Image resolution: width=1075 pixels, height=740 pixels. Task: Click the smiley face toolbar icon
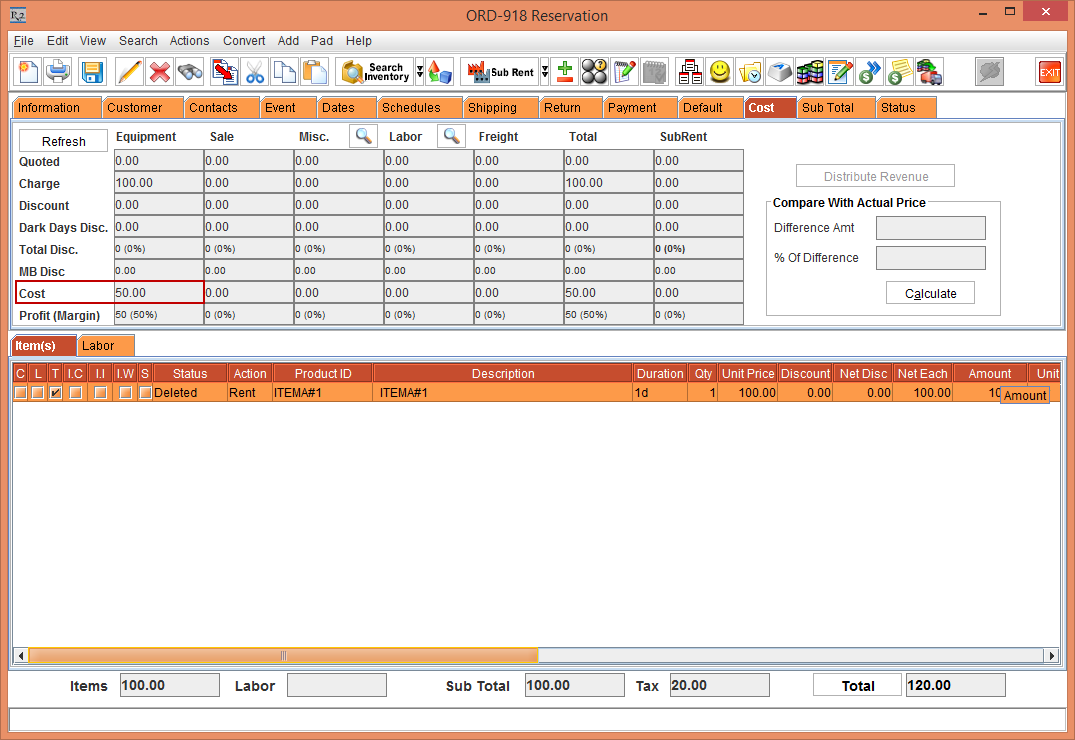coord(719,72)
